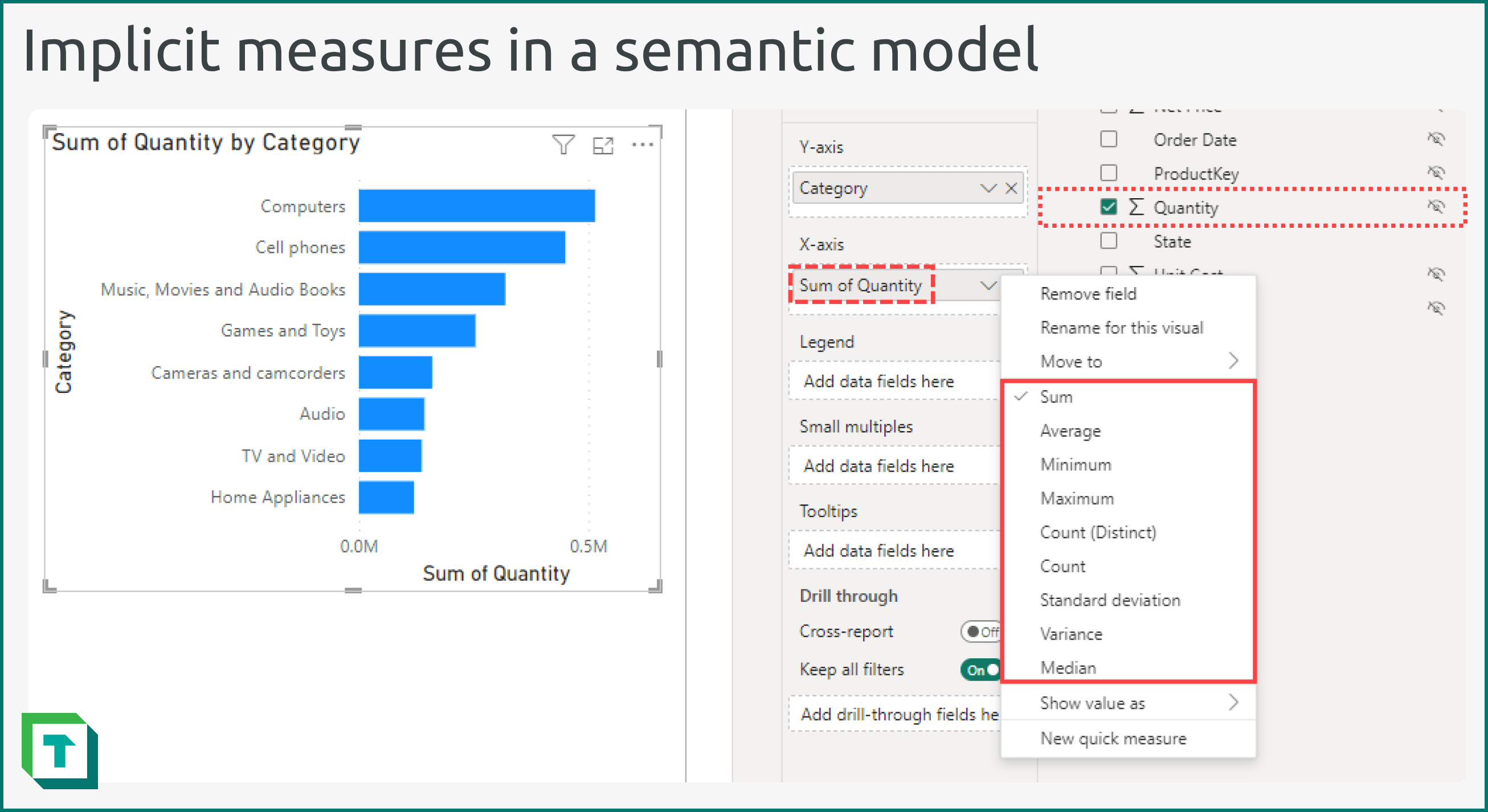Uncheck the Quantity field checkbox
The width and height of the screenshot is (1488, 812).
click(x=1109, y=208)
